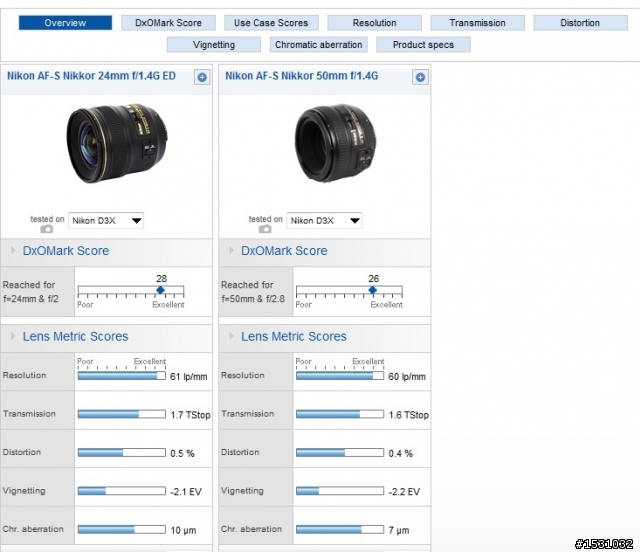The height and width of the screenshot is (552, 640).
Task: Click the '61 lp/mm' value
Action: tap(189, 376)
